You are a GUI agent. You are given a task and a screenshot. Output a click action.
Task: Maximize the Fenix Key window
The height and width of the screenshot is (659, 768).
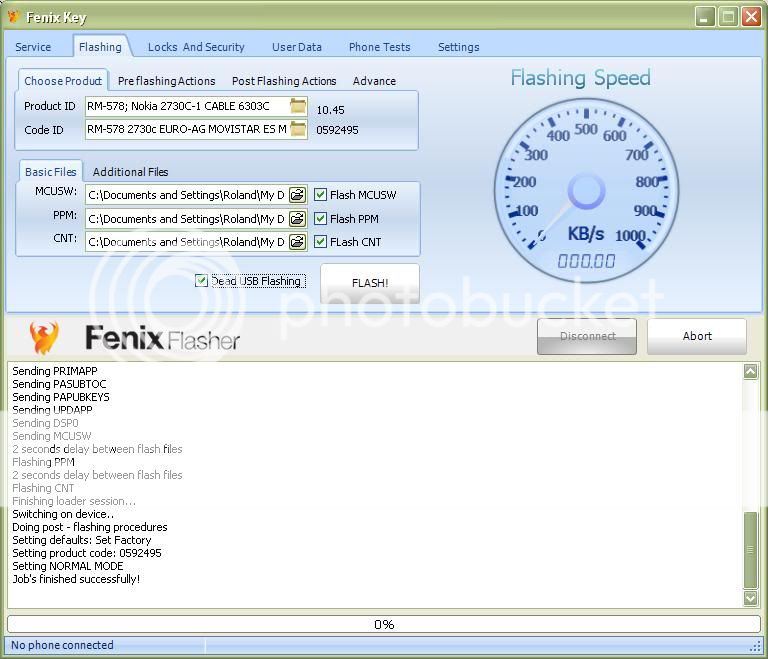click(728, 17)
